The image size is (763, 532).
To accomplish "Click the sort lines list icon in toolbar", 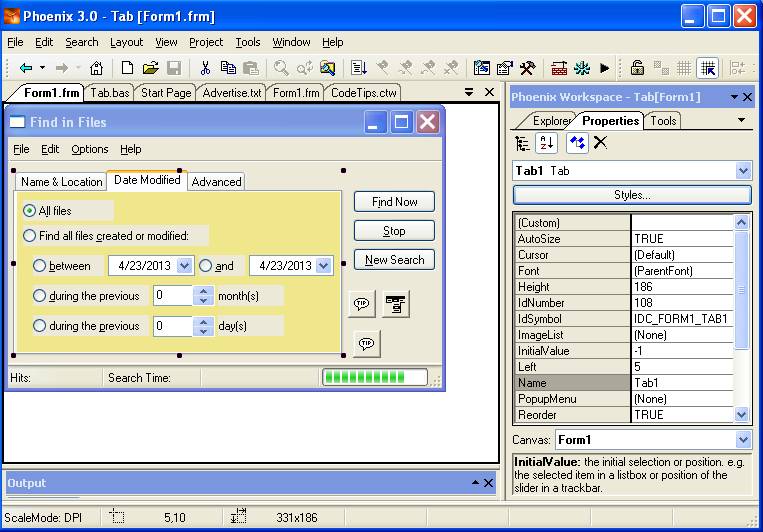I will (x=359, y=68).
